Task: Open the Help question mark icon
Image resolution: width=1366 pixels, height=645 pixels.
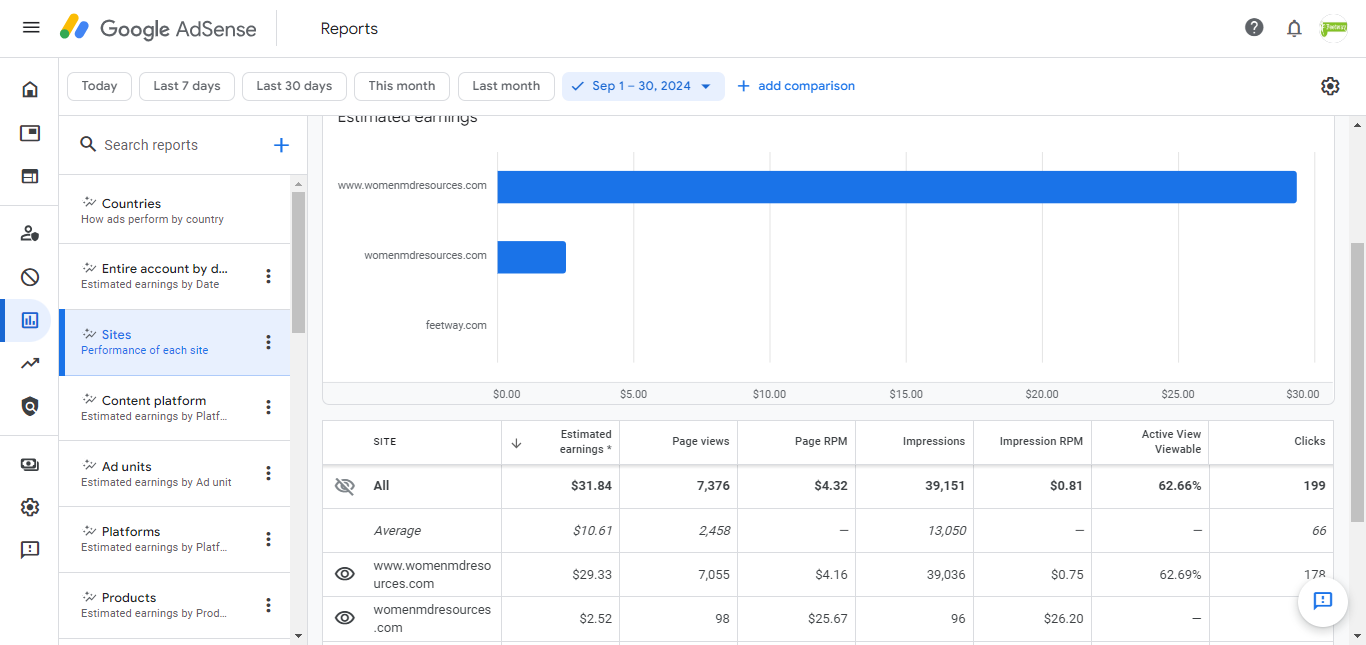Action: click(1254, 28)
